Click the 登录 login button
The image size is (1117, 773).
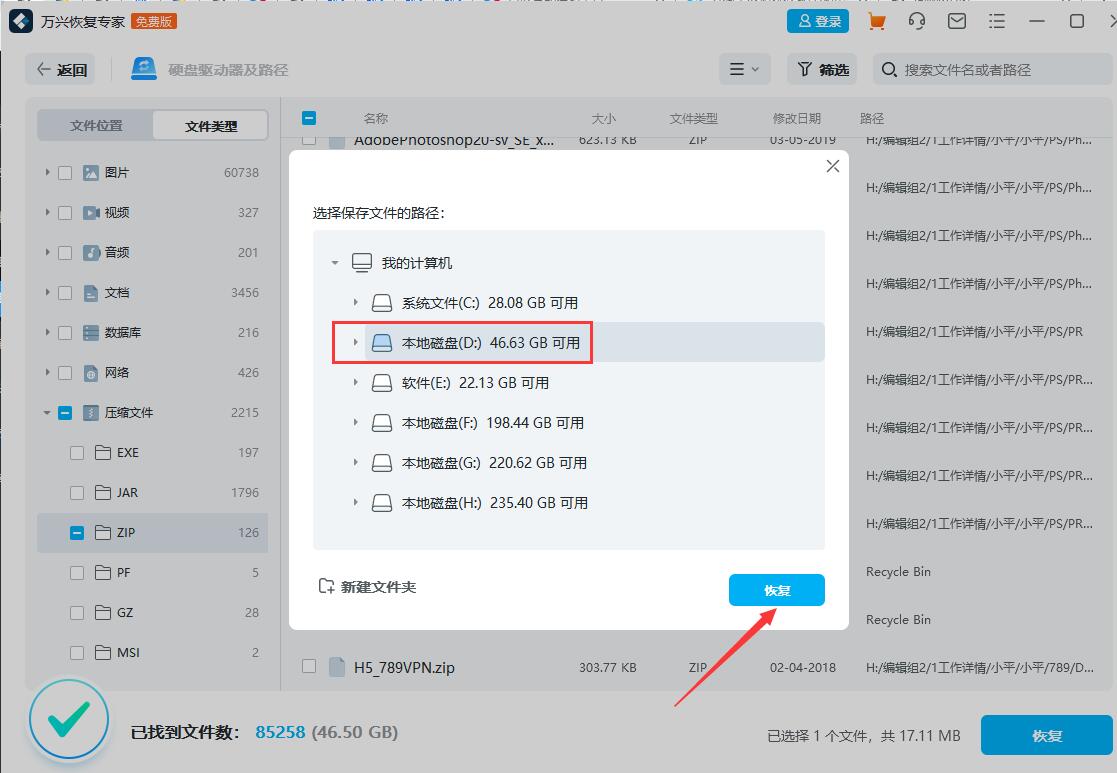pyautogui.click(x=818, y=20)
